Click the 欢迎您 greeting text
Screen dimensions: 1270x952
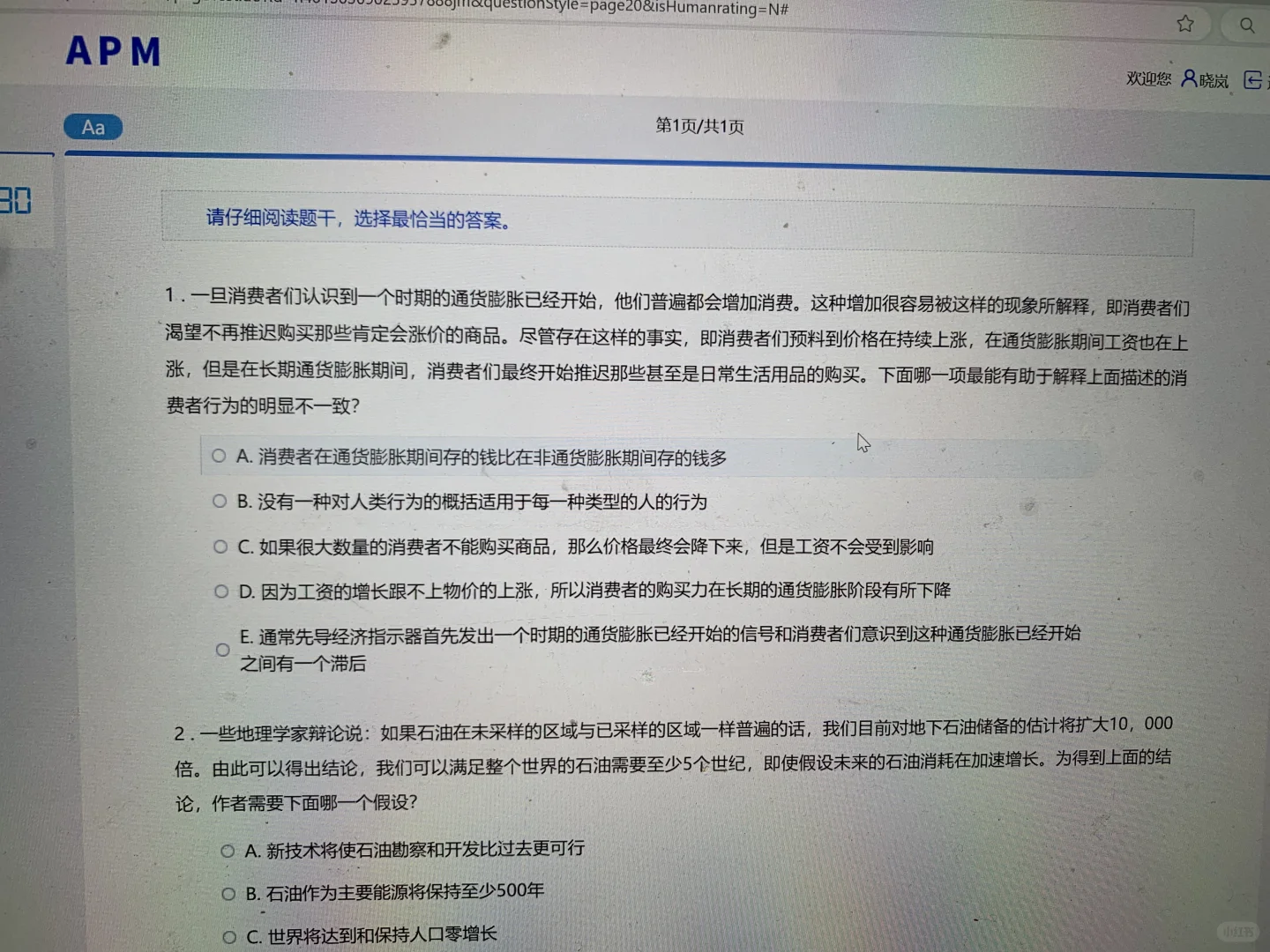[x=1147, y=78]
